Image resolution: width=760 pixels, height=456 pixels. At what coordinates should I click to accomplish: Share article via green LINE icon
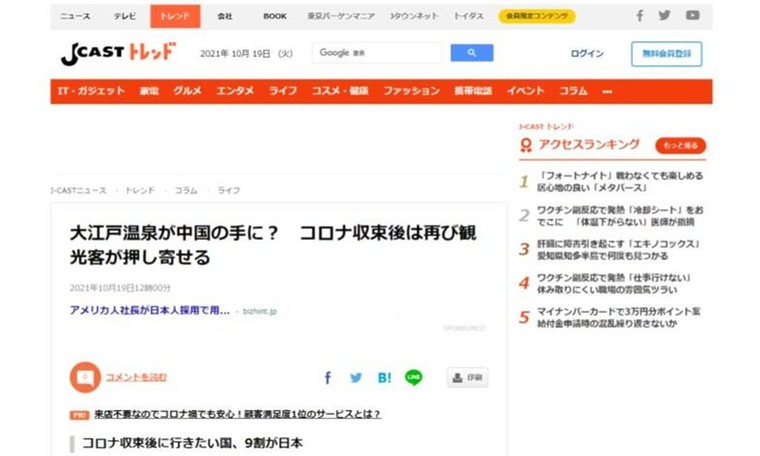coord(413,378)
